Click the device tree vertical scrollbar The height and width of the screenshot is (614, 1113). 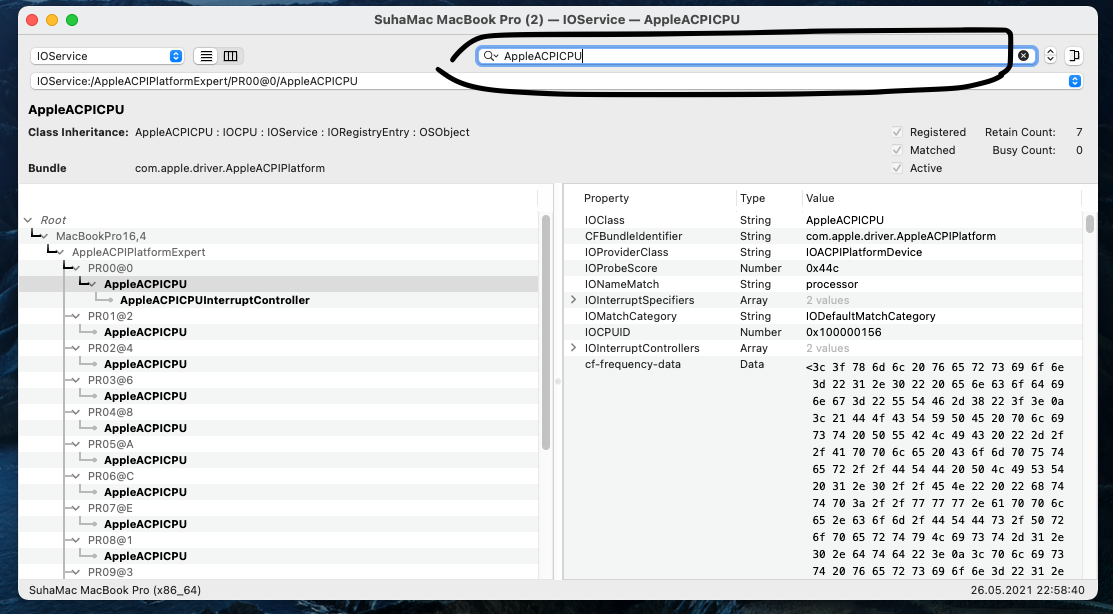pyautogui.click(x=546, y=330)
